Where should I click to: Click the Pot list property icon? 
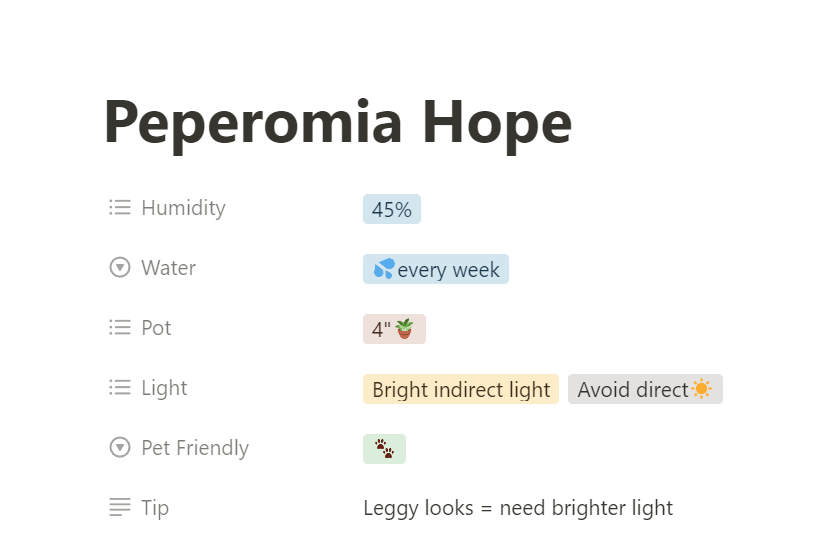pos(120,328)
